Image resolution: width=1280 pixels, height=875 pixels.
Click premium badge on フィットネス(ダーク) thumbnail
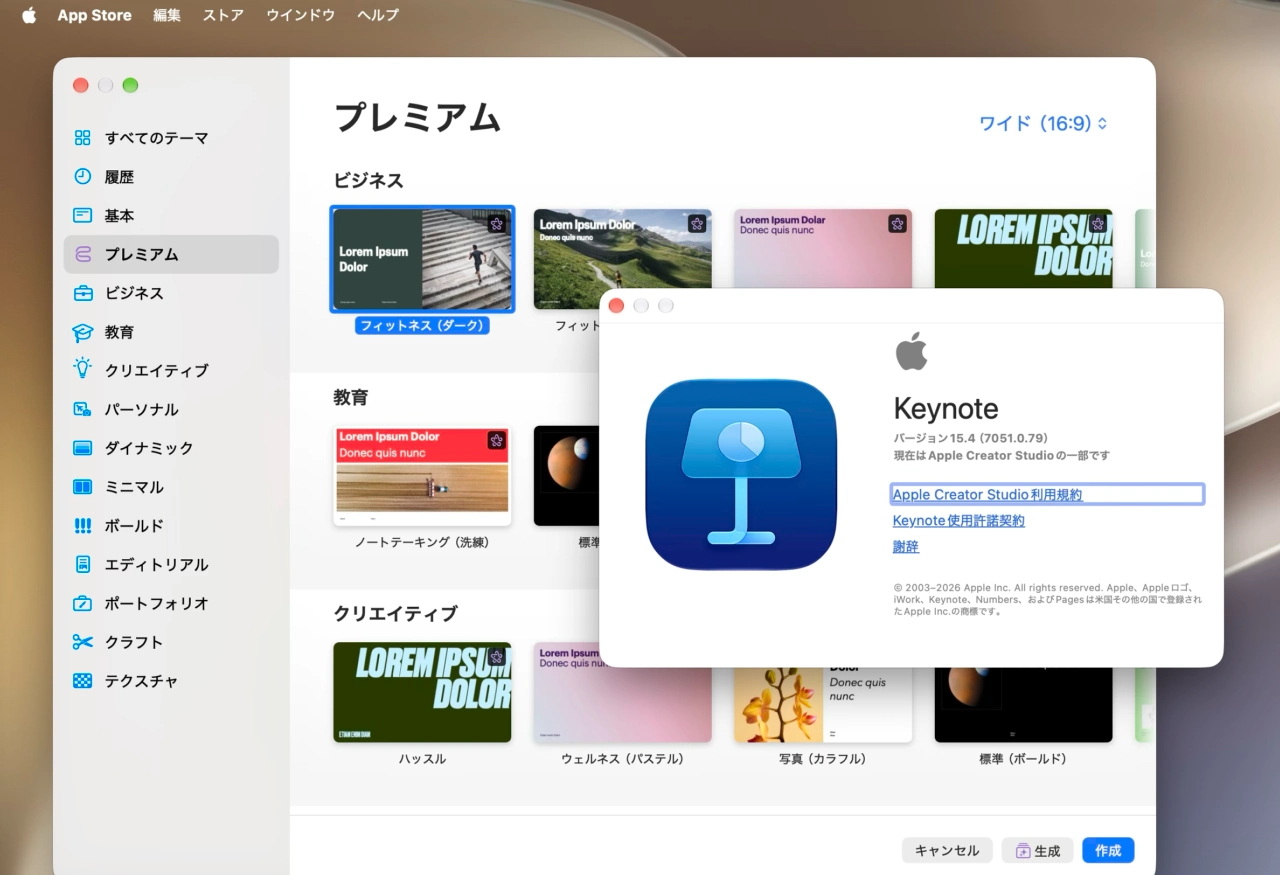(497, 224)
